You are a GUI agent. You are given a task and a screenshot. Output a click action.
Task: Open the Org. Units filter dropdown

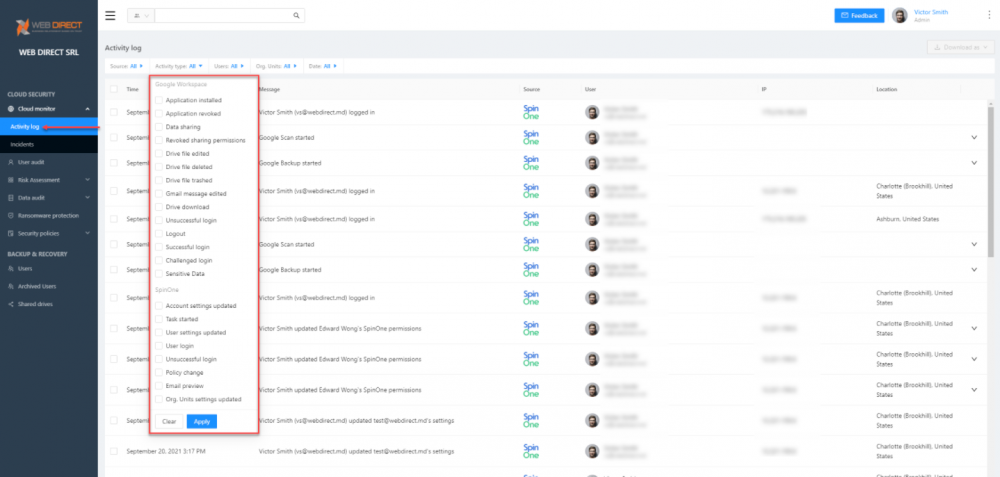[x=277, y=66]
